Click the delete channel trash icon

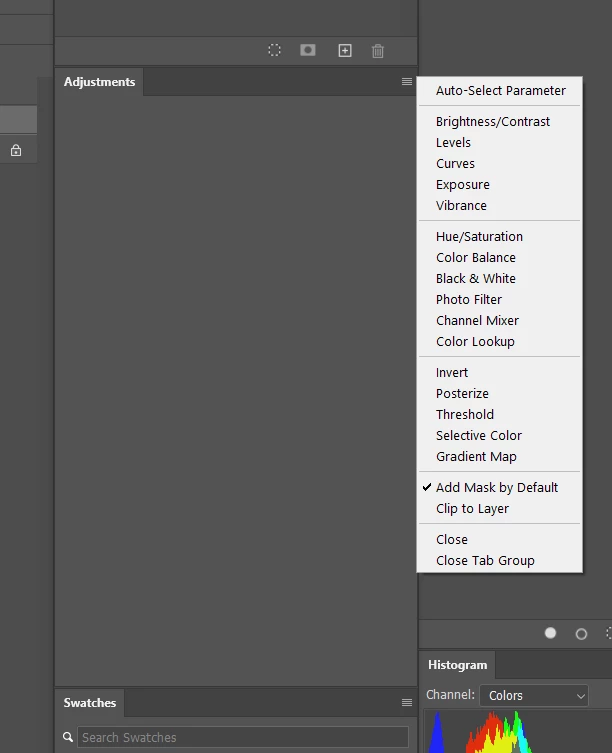pyautogui.click(x=378, y=50)
